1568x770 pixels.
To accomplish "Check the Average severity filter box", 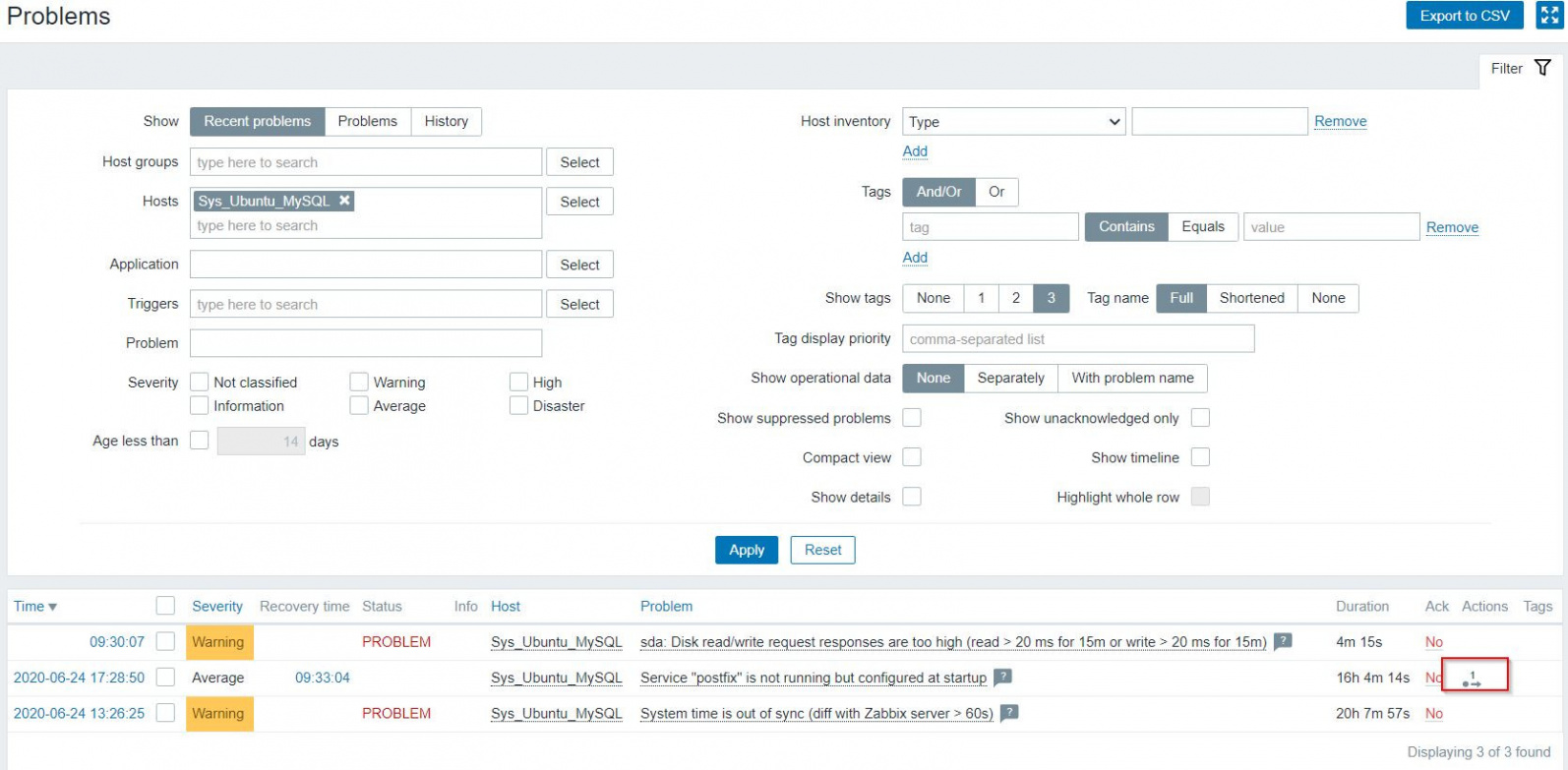I will (359, 406).
